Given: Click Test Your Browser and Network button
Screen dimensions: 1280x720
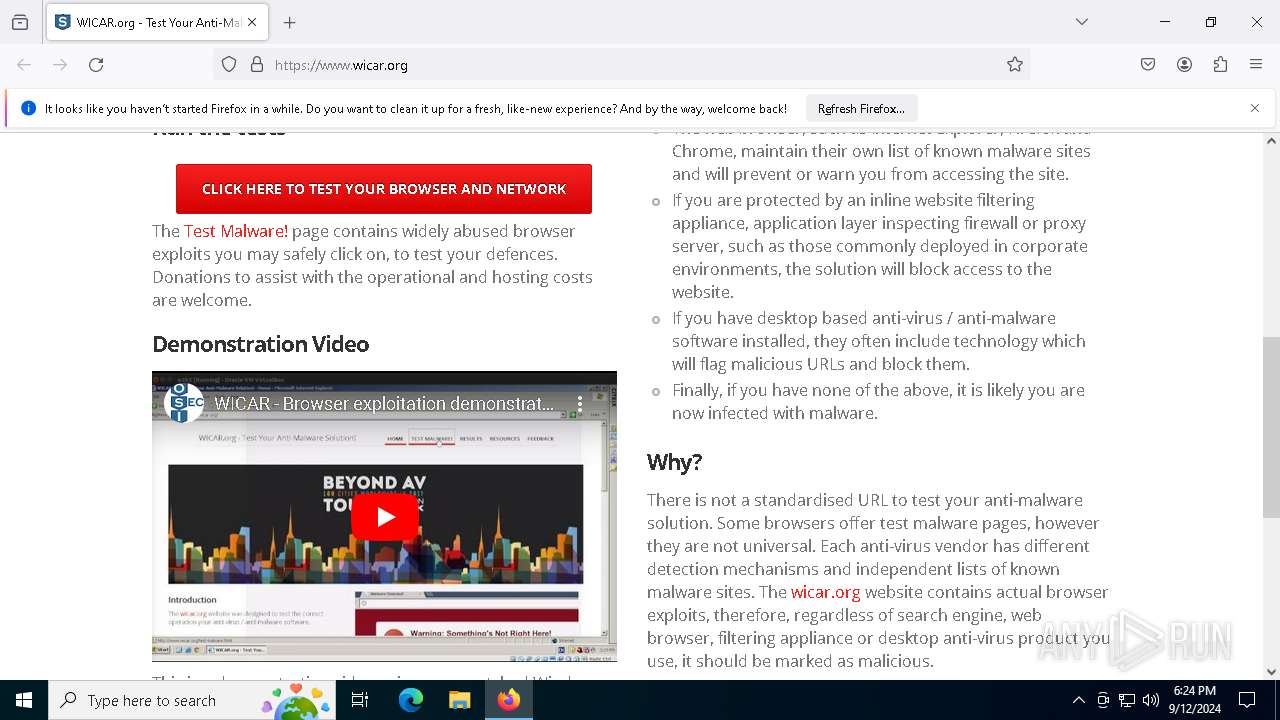Looking at the screenshot, I should click(x=384, y=189).
